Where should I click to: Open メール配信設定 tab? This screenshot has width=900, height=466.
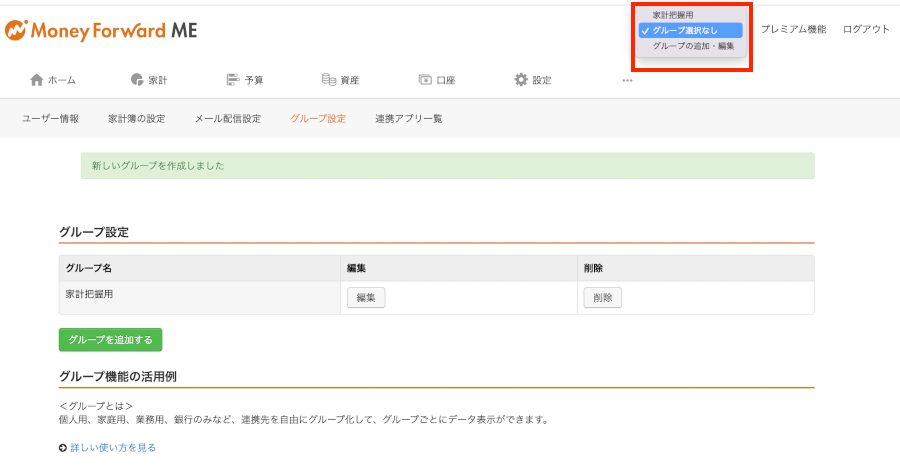(x=228, y=119)
